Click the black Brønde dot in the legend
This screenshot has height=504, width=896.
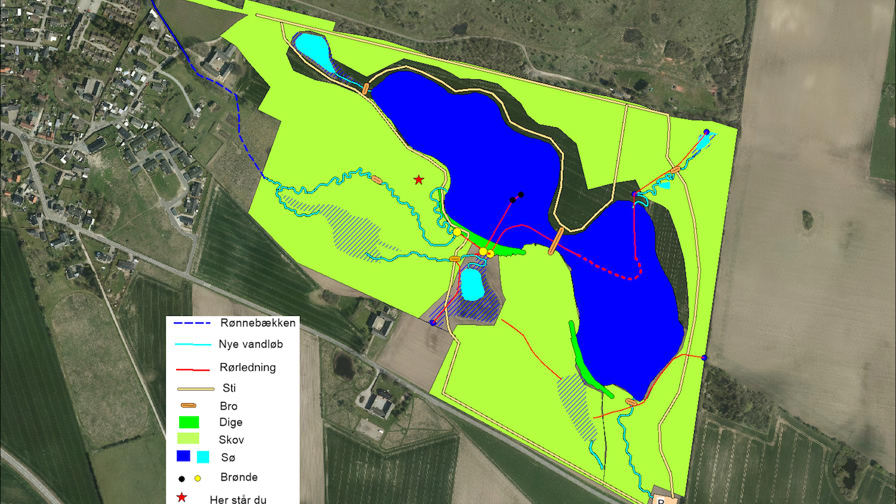[x=183, y=478]
